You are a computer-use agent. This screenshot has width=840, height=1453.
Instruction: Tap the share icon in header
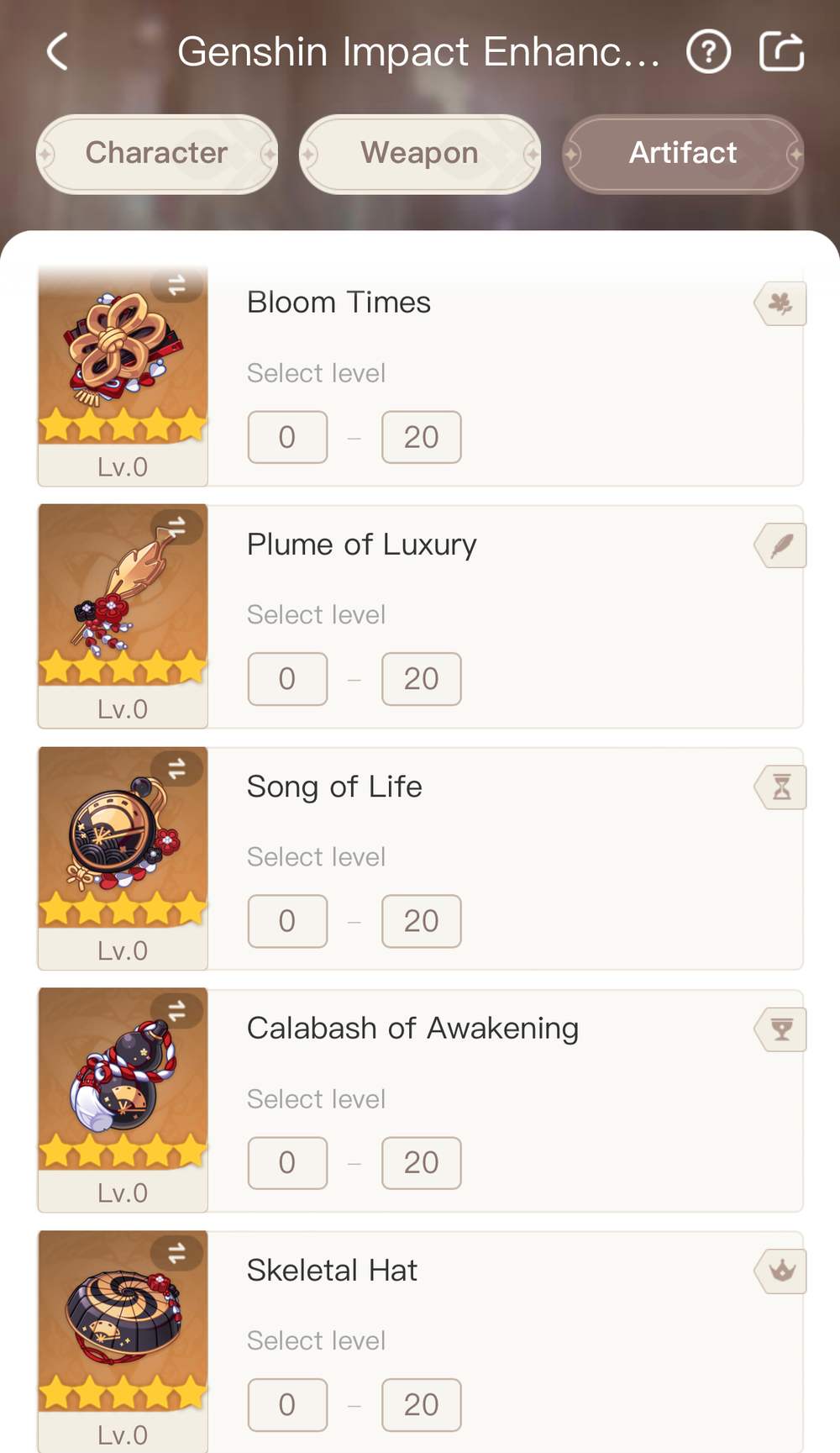coord(781,52)
